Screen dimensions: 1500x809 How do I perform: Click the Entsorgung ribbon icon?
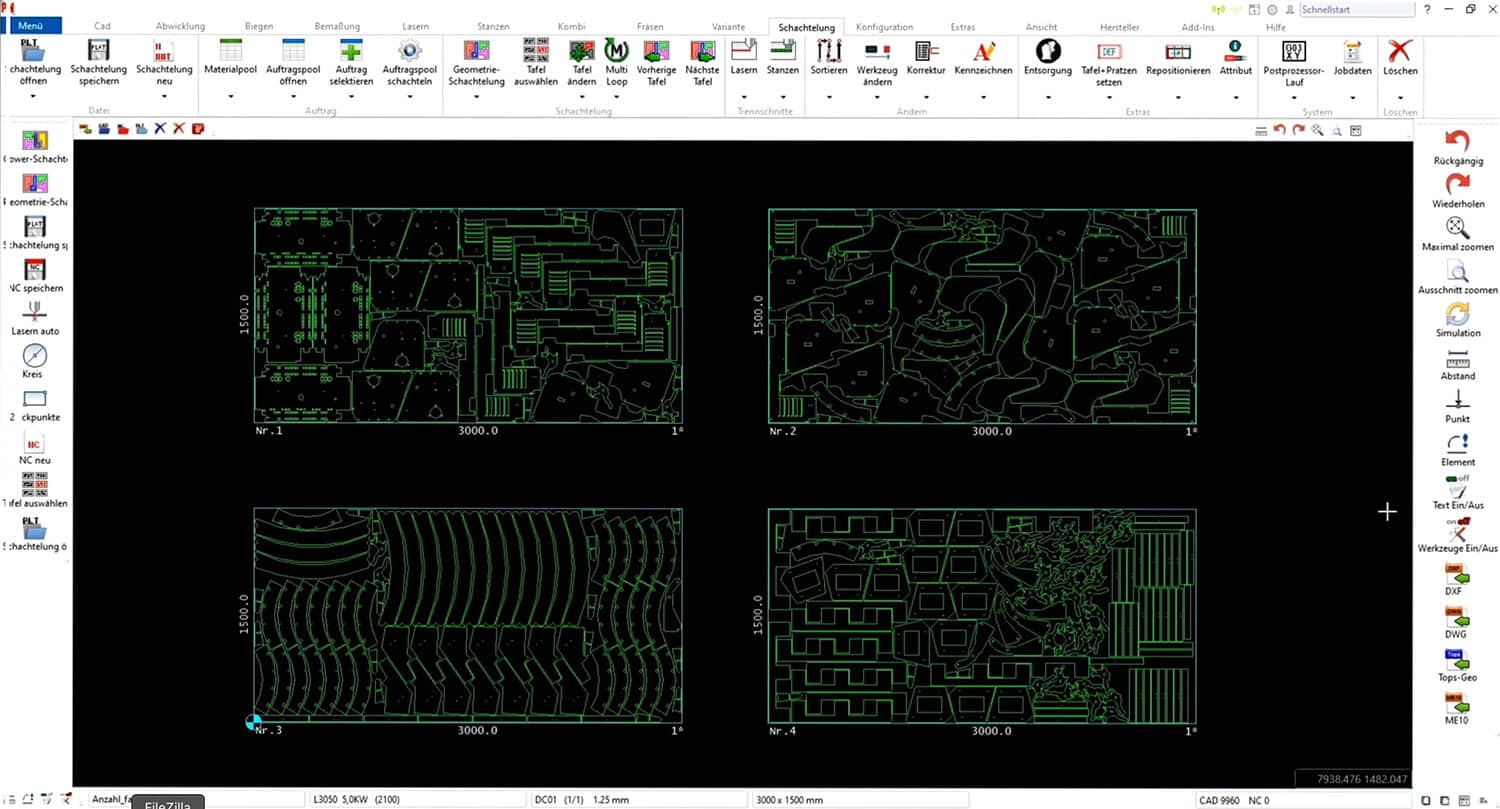point(1047,51)
